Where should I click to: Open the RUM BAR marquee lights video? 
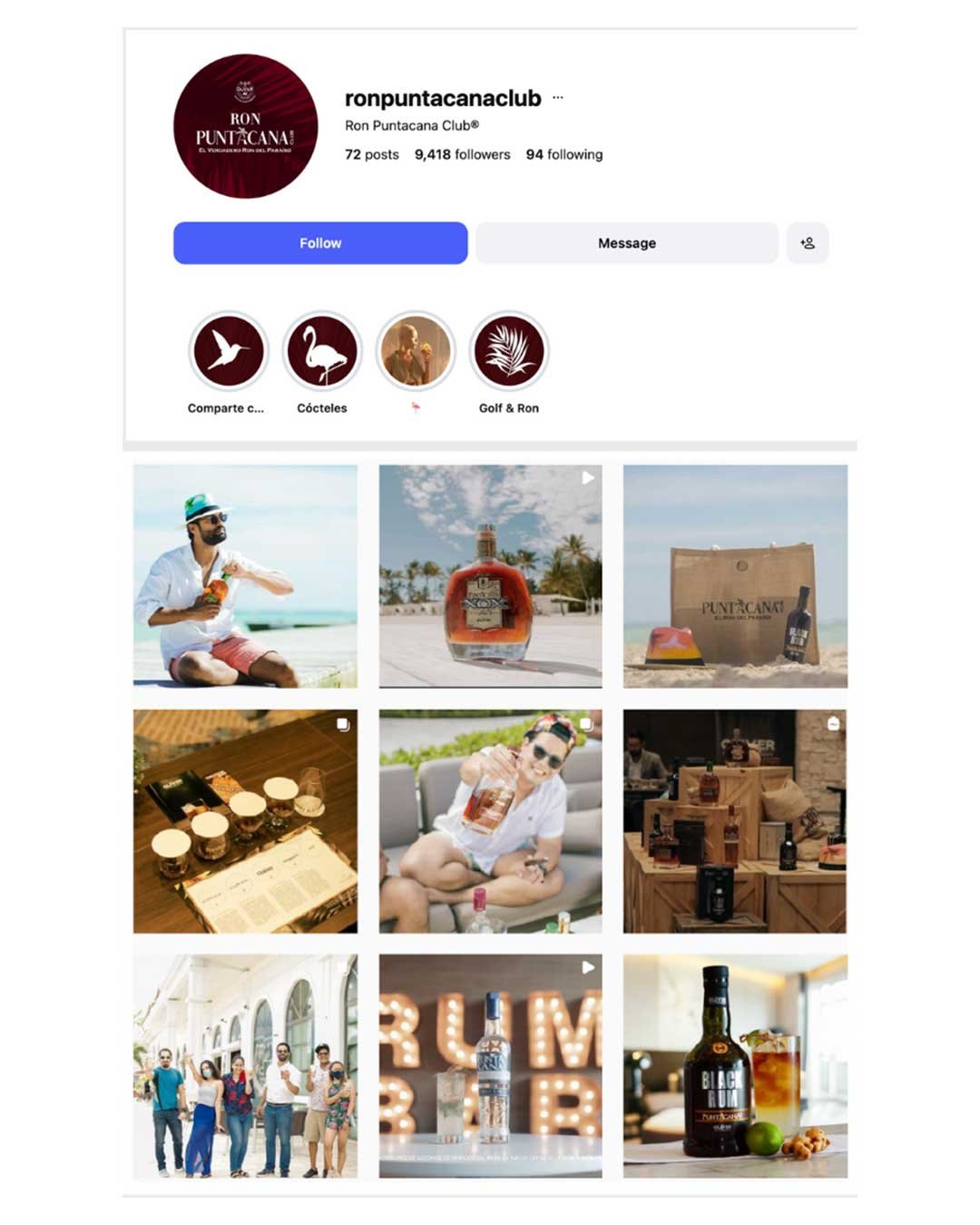(x=490, y=1066)
